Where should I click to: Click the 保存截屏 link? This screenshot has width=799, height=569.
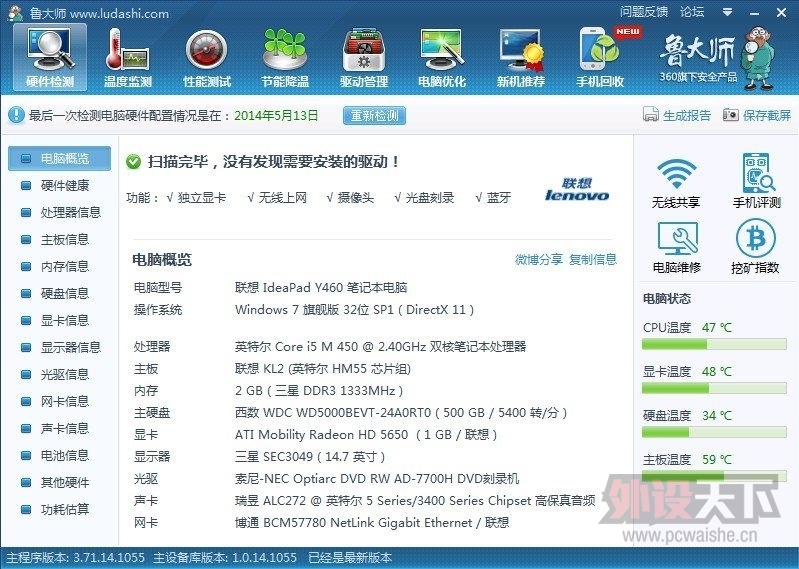tap(767, 116)
